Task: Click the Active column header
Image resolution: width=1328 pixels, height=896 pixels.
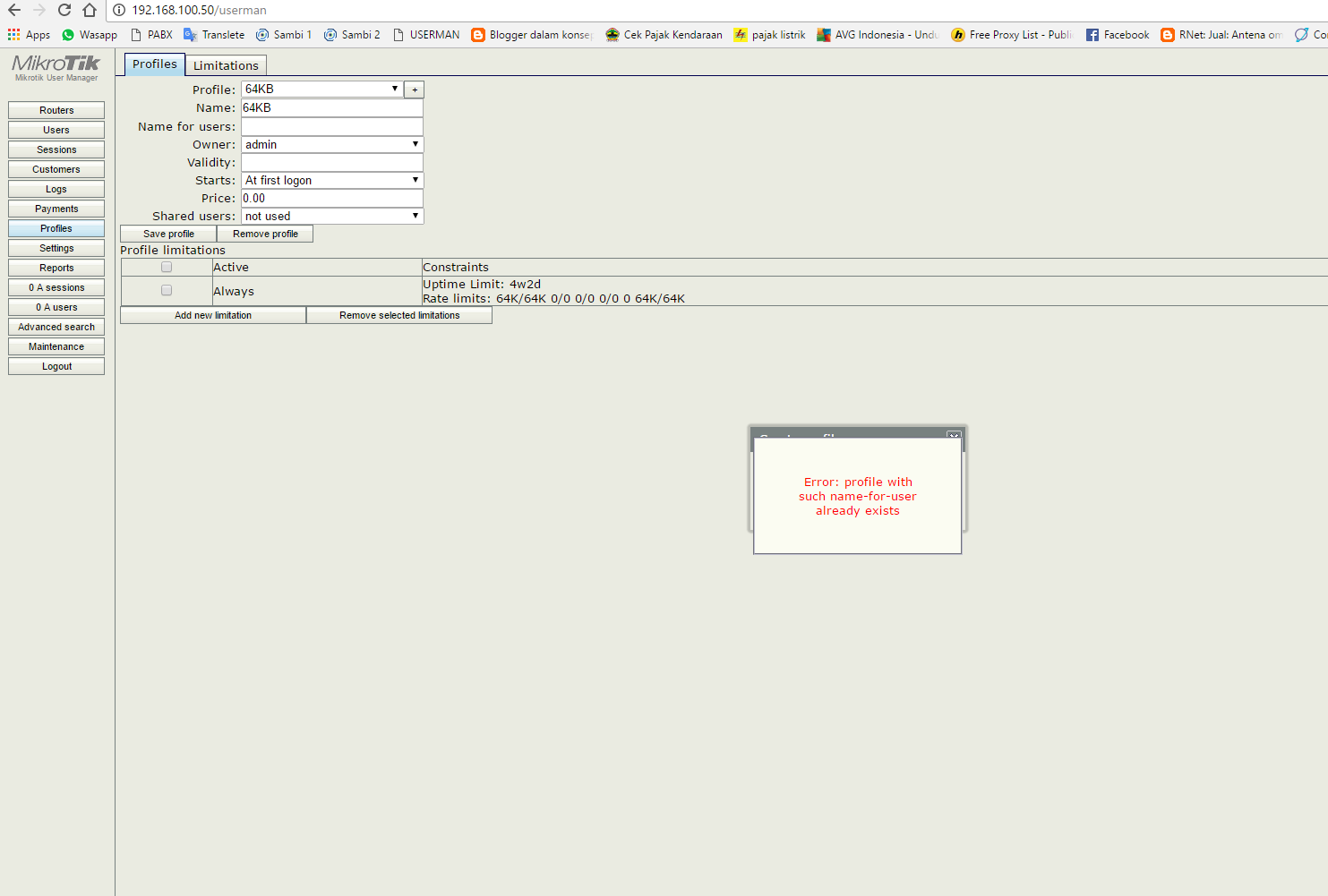Action: click(231, 267)
